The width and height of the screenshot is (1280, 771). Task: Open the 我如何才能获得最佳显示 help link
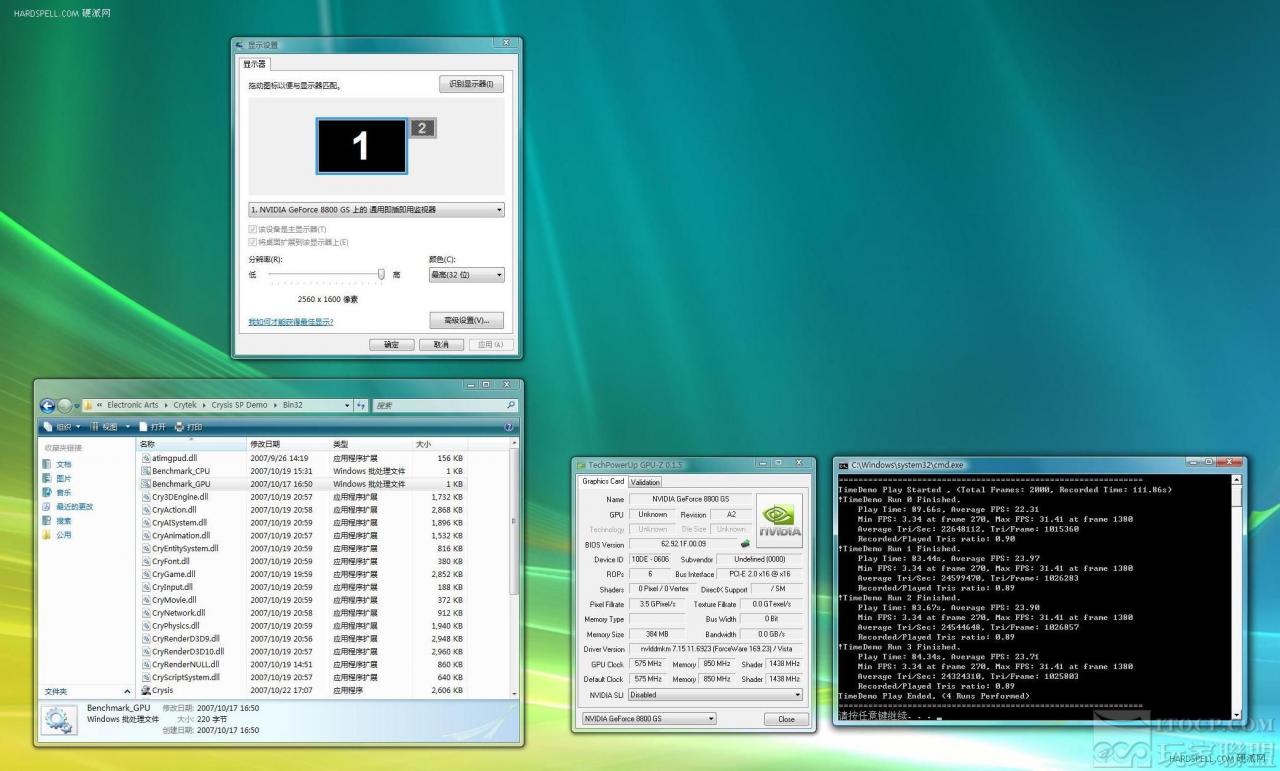pyautogui.click(x=291, y=322)
